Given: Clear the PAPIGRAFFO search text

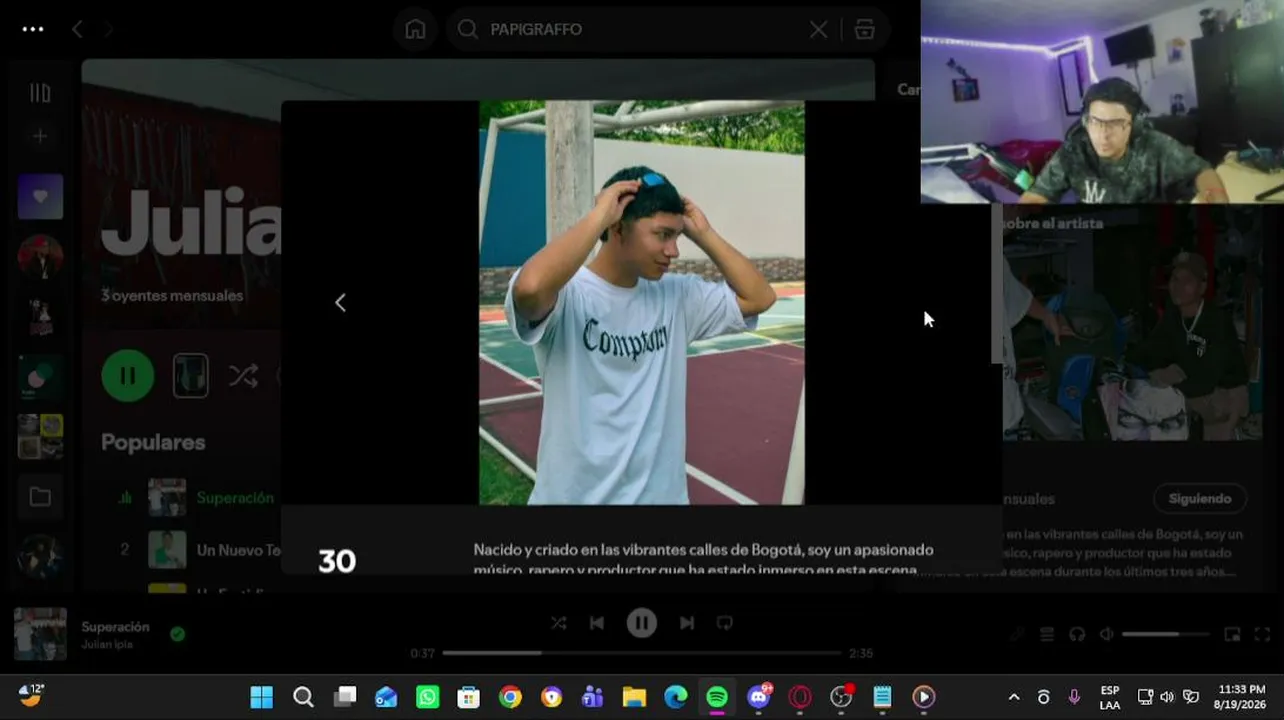Looking at the screenshot, I should pyautogui.click(x=818, y=30).
